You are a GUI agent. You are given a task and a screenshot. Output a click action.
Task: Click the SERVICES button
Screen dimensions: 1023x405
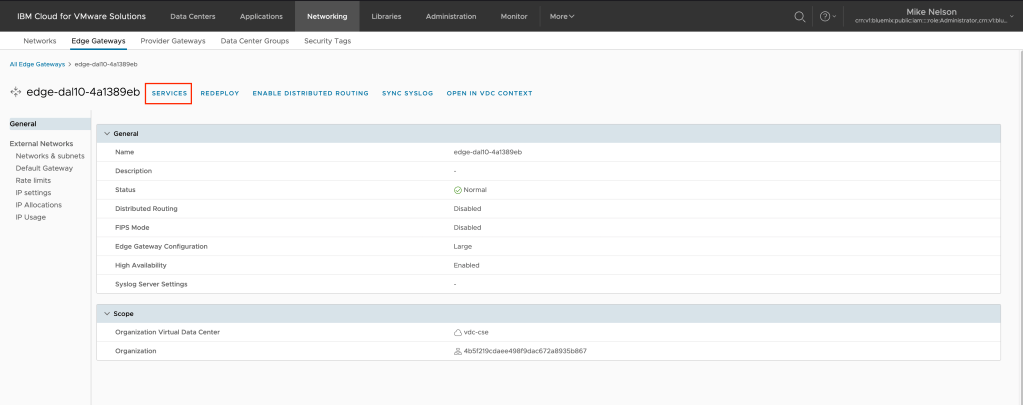coord(169,93)
